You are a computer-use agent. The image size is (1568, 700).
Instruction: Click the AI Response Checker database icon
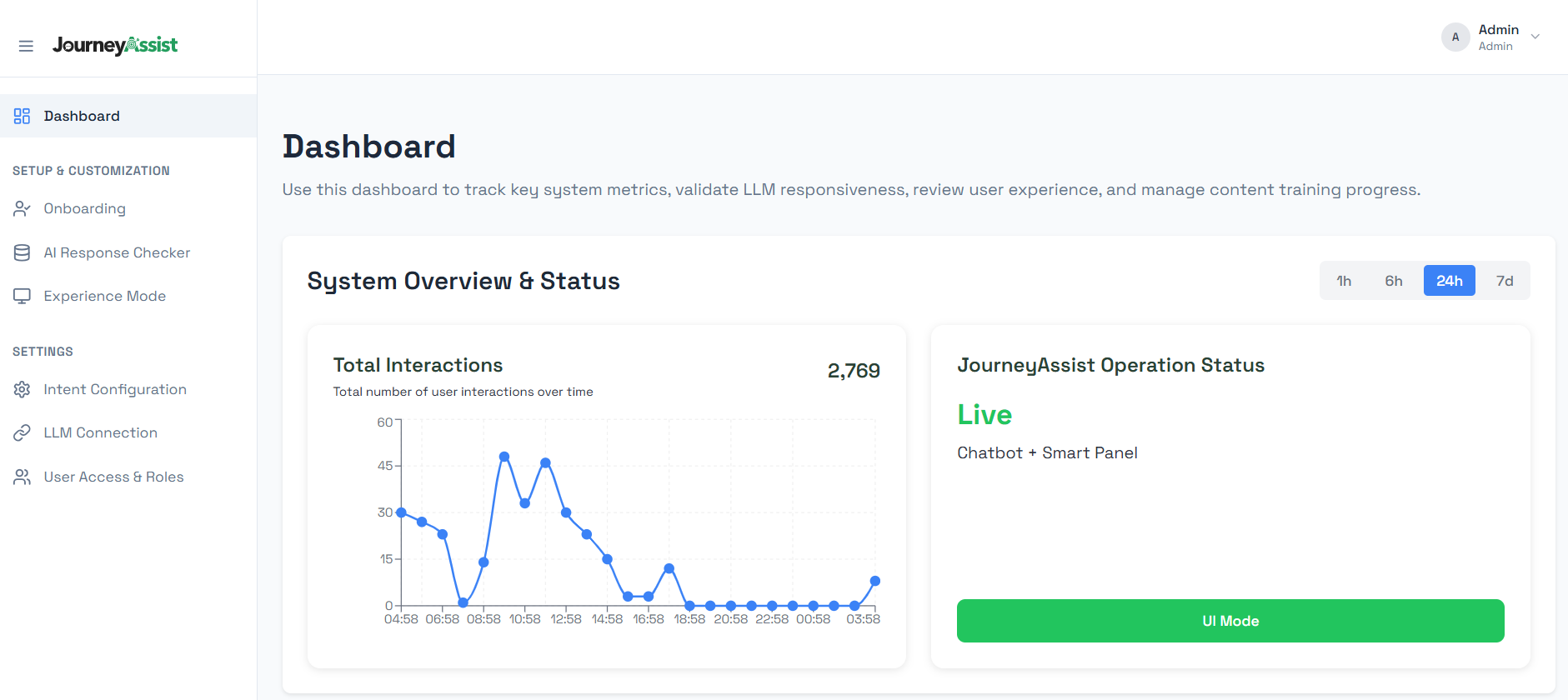(x=22, y=252)
